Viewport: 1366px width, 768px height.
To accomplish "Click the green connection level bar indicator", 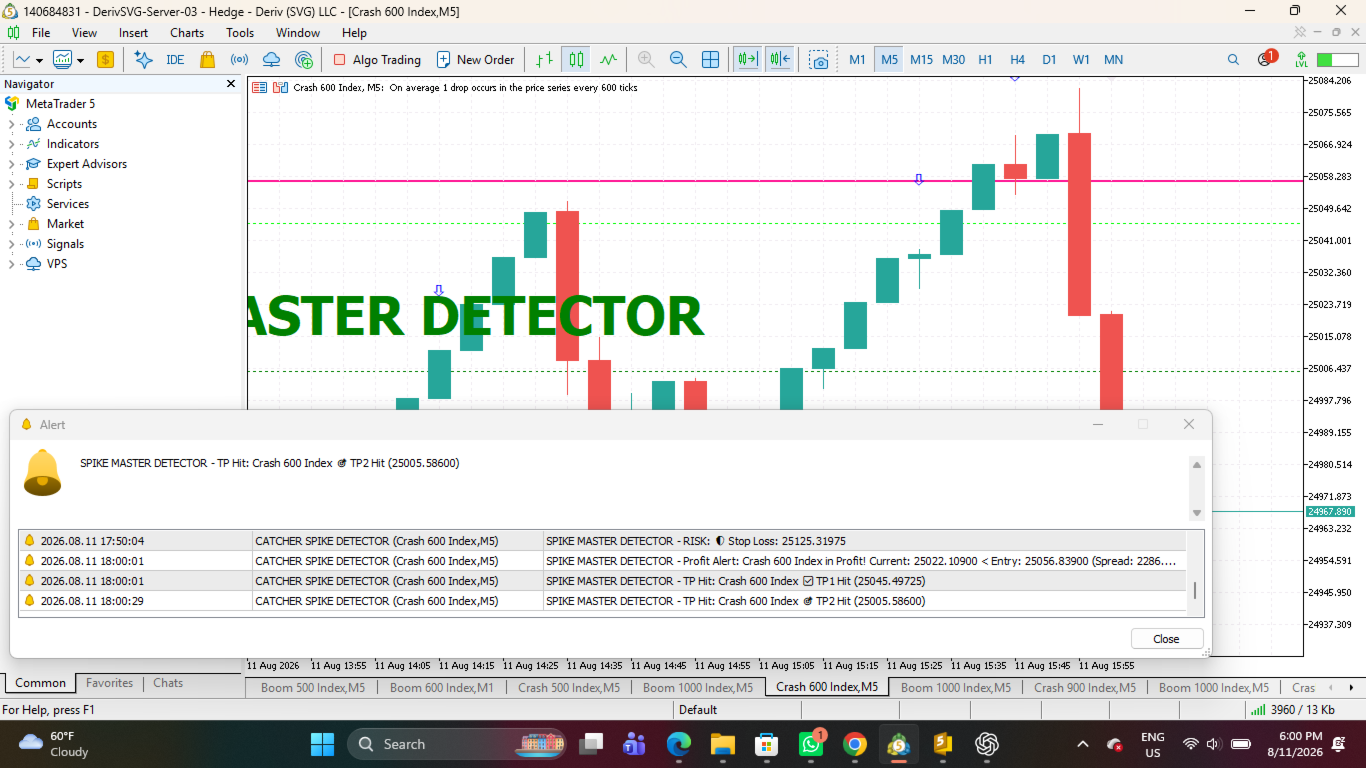I will [1337, 60].
